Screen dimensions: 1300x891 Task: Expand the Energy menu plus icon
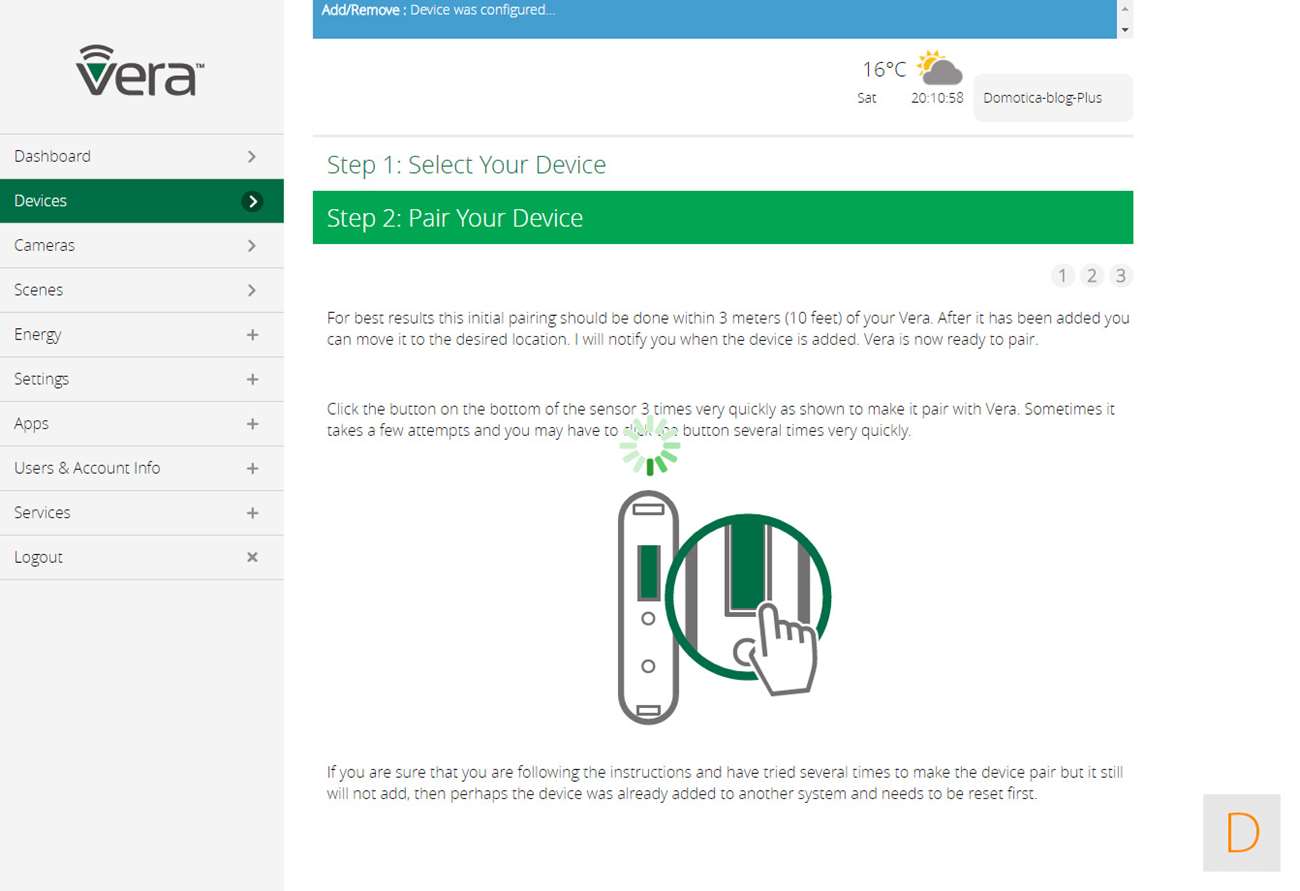tap(252, 335)
